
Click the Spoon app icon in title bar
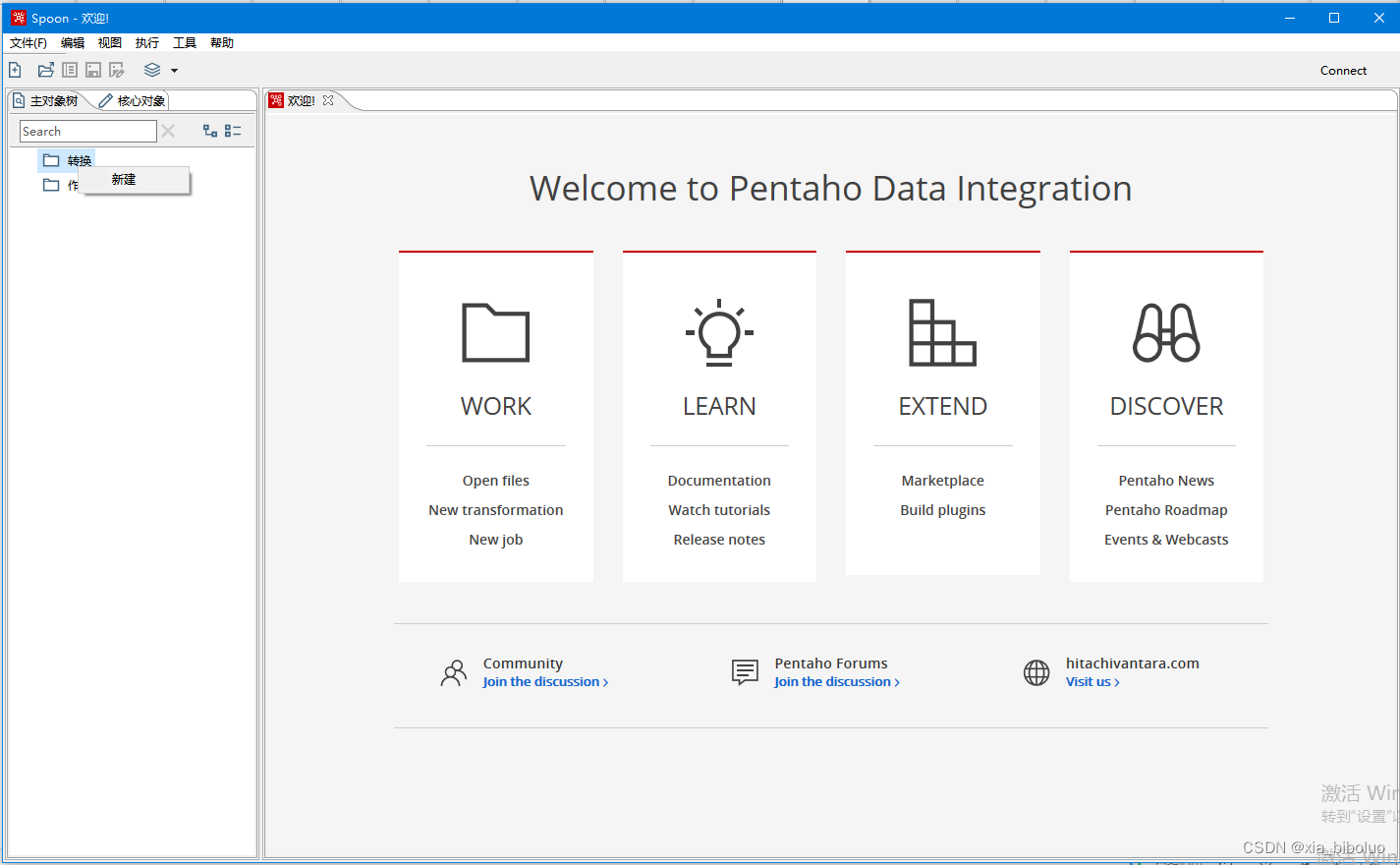19,18
